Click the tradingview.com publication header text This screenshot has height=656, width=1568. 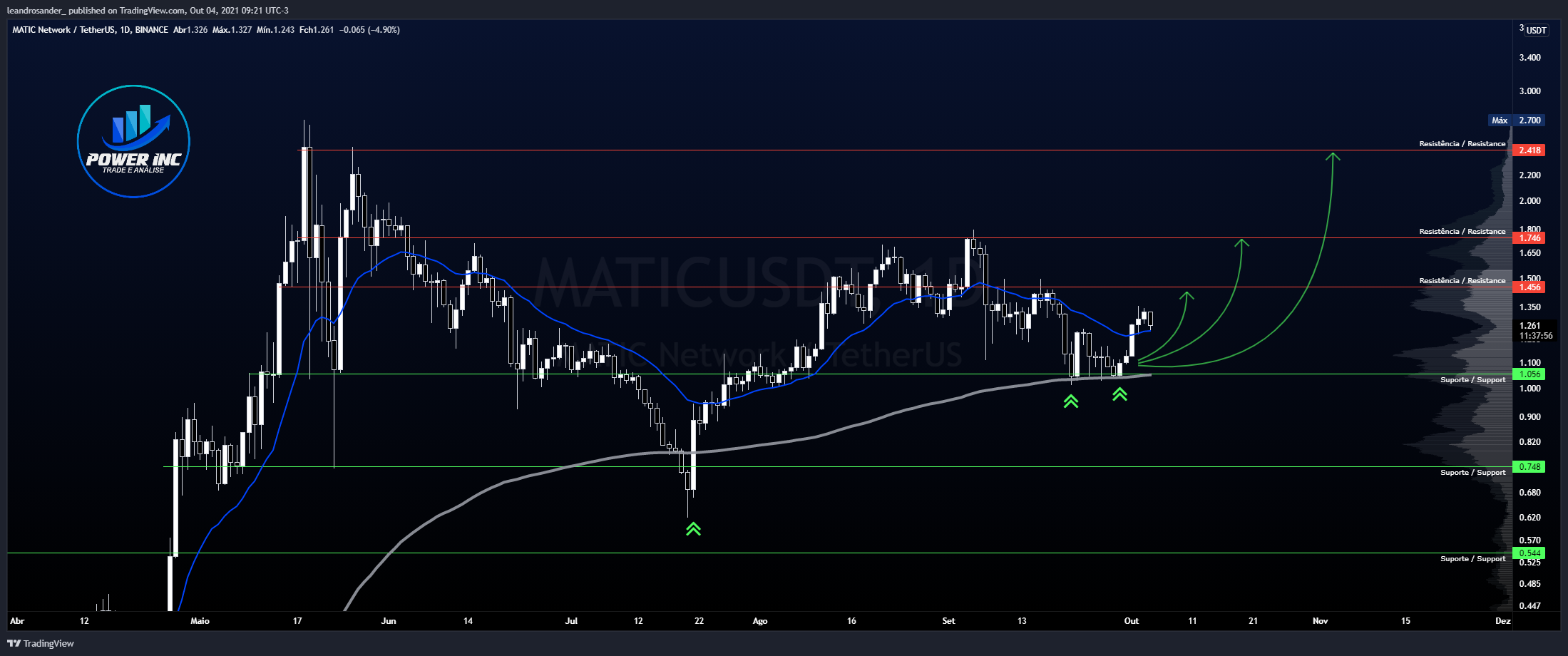(x=148, y=10)
